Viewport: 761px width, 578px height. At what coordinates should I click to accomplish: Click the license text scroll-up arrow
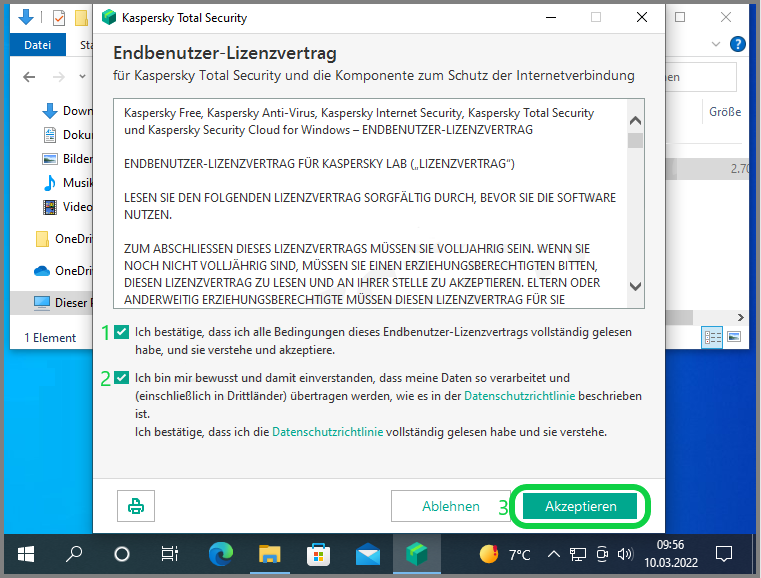pyautogui.click(x=635, y=120)
